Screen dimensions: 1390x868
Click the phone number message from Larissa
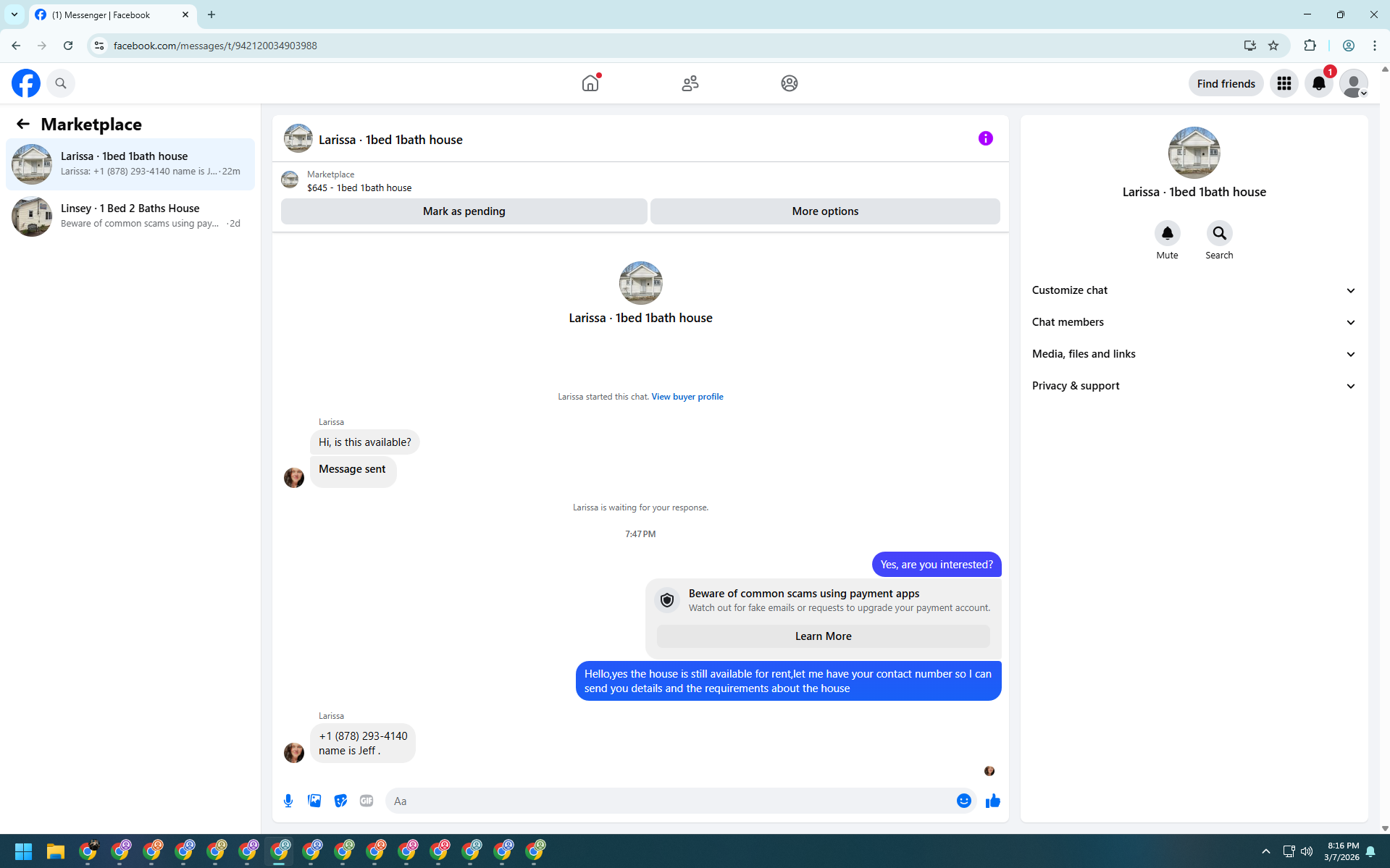(363, 743)
